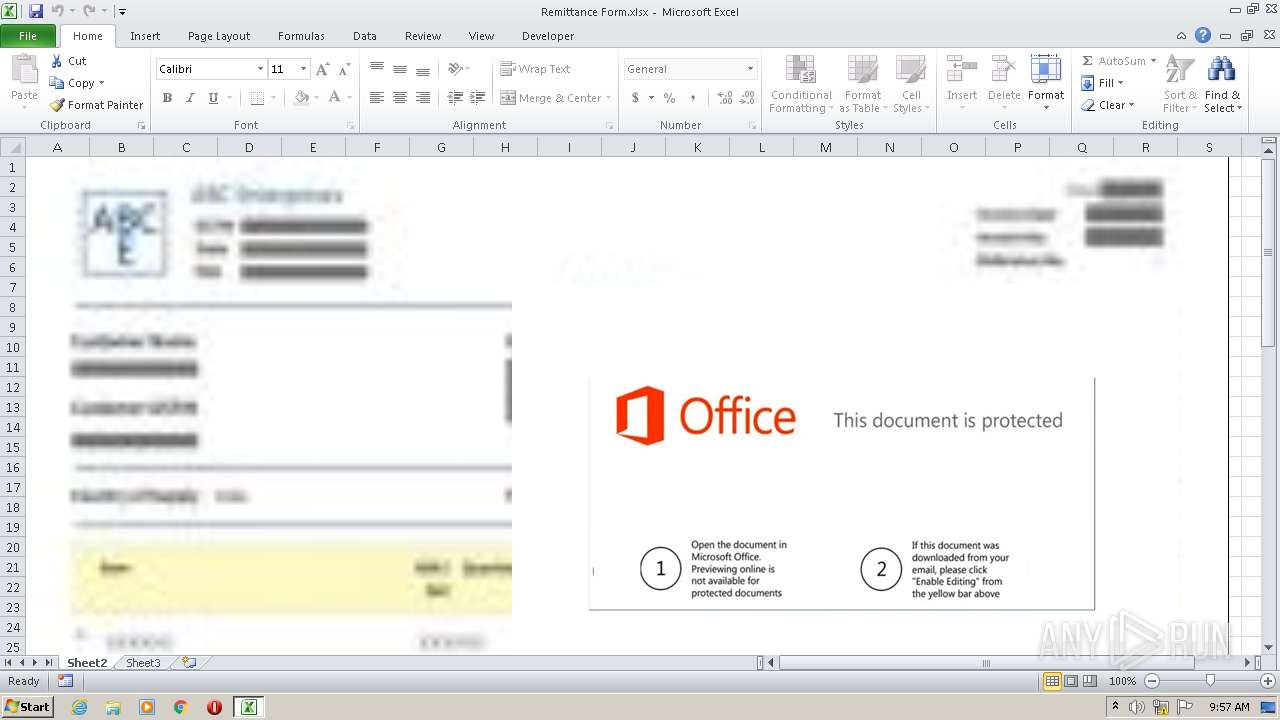Switch to Page Layout view icon
Screen dimensions: 1280x720
pyautogui.click(x=1071, y=681)
